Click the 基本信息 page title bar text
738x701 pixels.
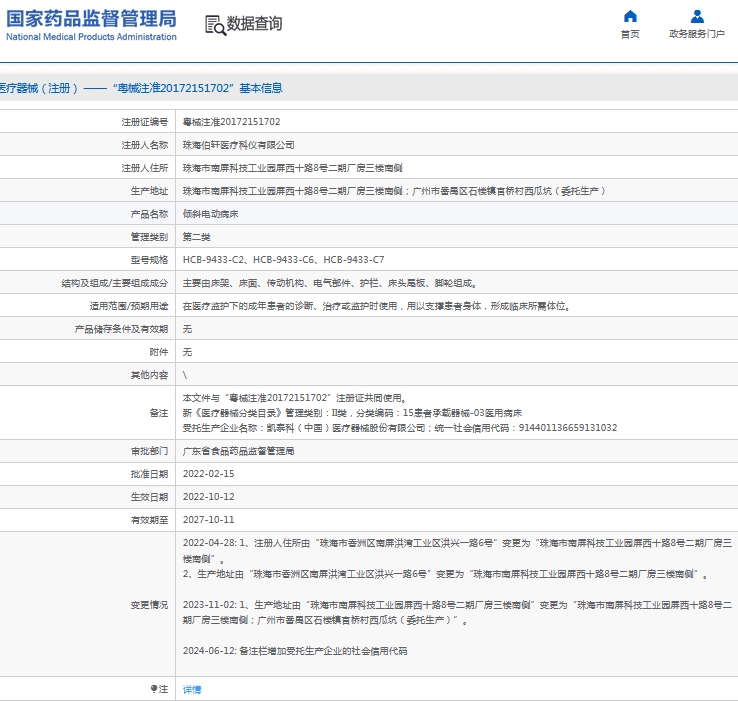[x=261, y=88]
